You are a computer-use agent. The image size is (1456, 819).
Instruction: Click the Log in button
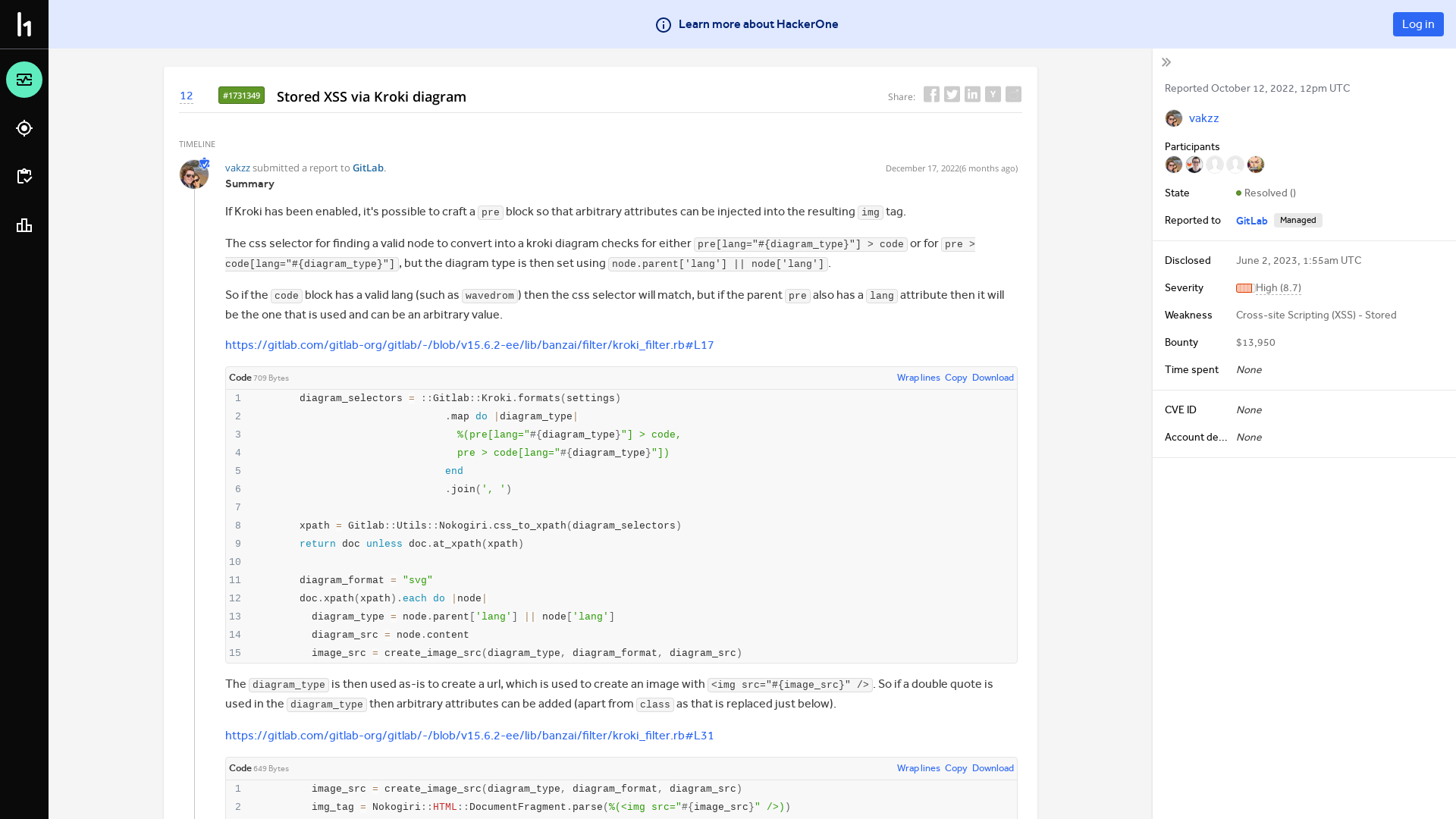pos(1418,24)
